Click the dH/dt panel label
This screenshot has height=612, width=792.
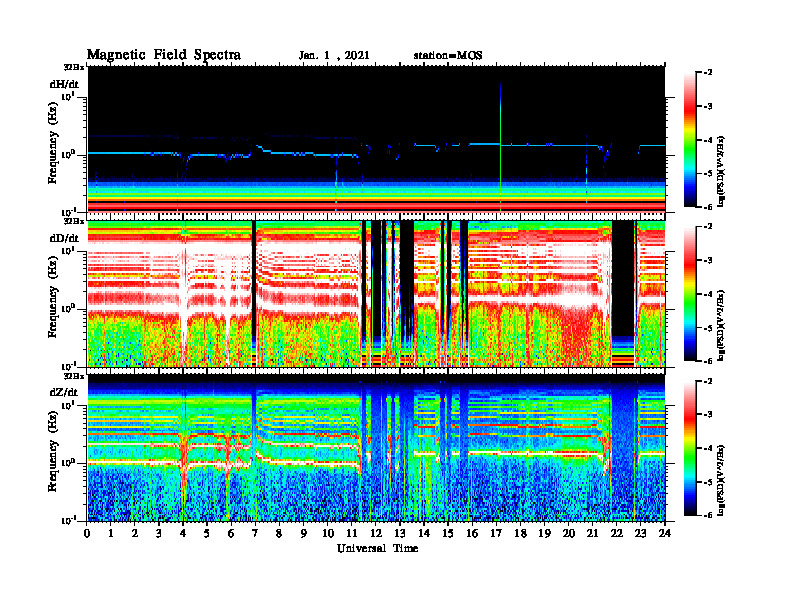tap(64, 84)
